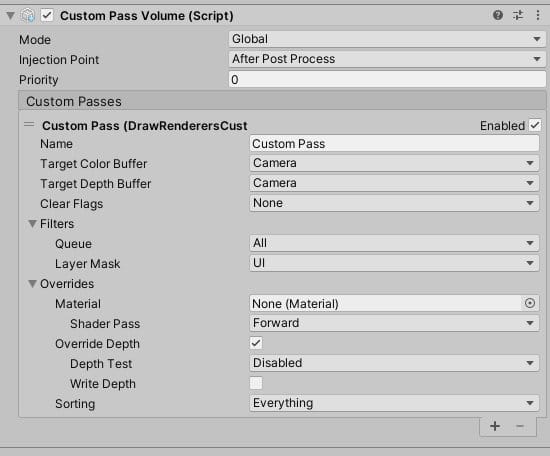
Task: Open the component presets icon
Action: click(x=518, y=15)
